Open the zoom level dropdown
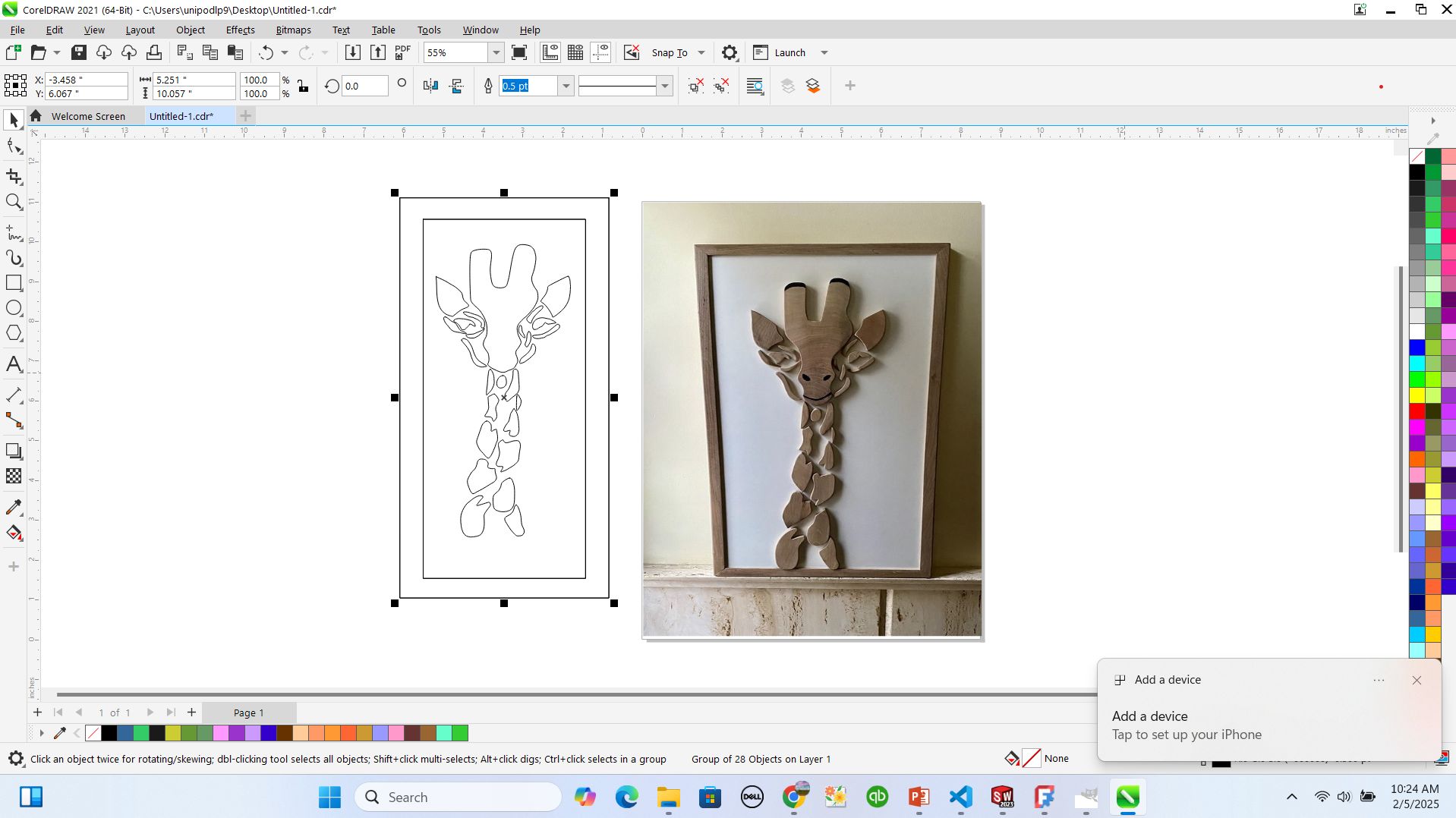 (x=496, y=52)
